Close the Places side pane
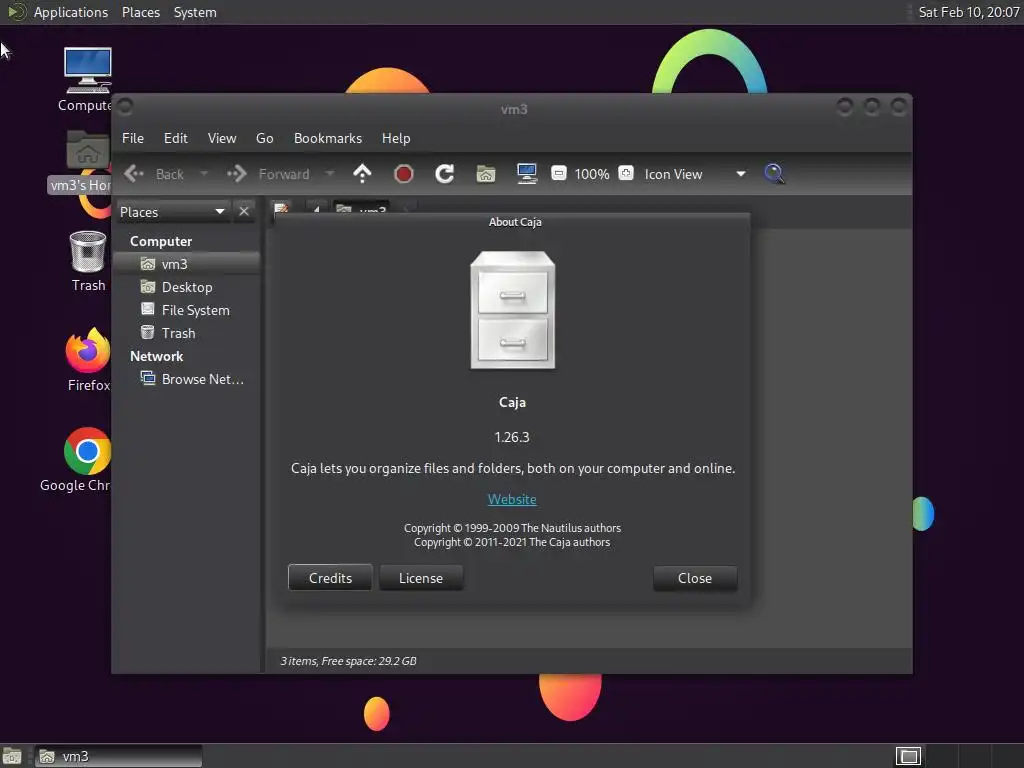 click(244, 212)
